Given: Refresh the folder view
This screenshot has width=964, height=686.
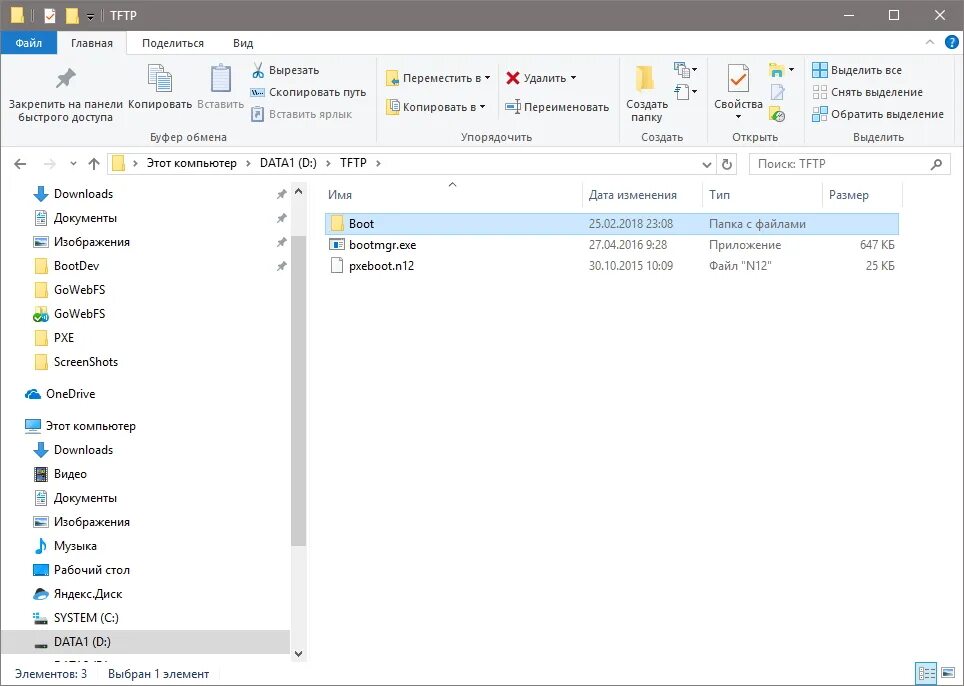Looking at the screenshot, I should coord(727,164).
